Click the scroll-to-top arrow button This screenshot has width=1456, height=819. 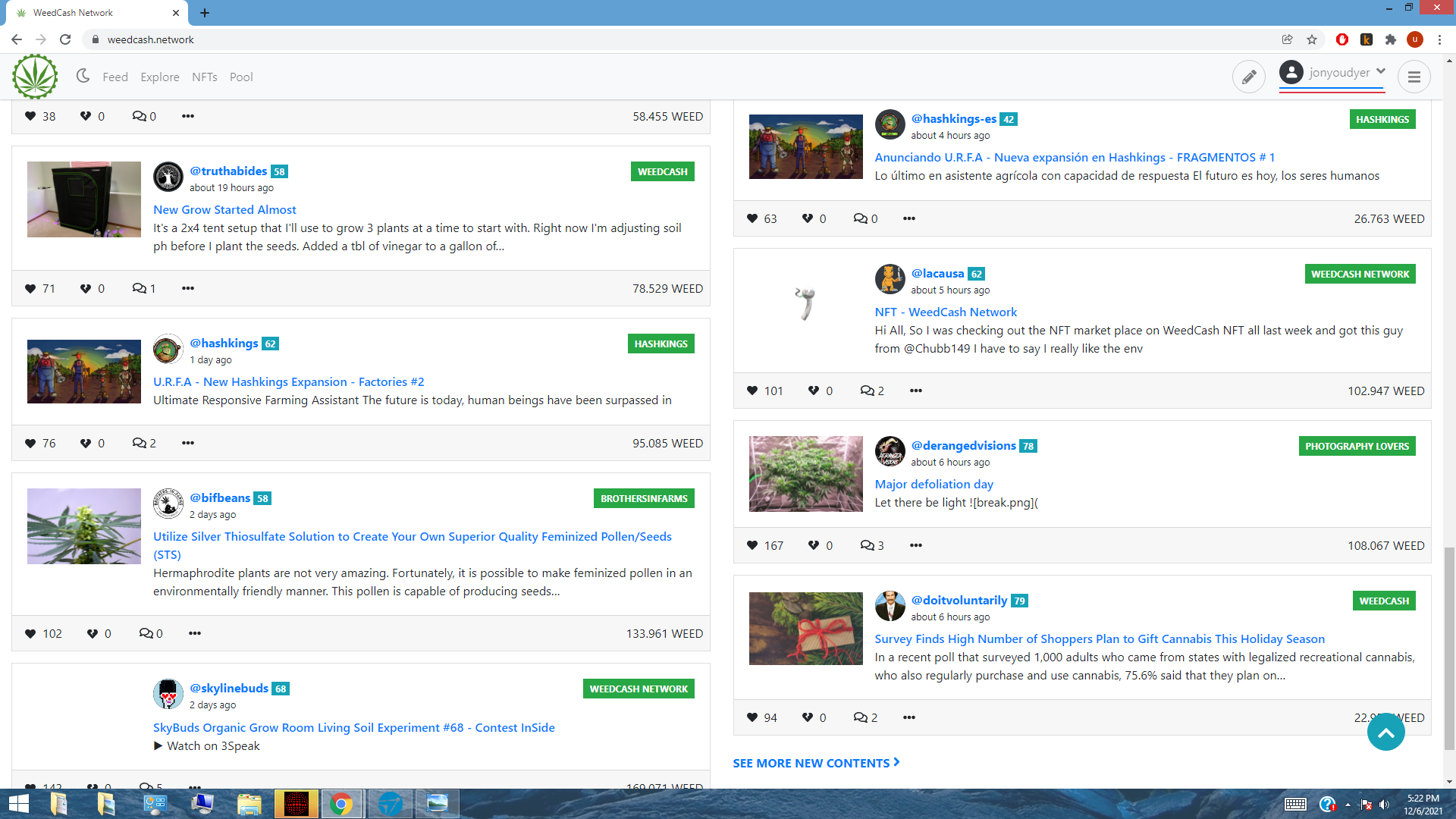tap(1385, 733)
